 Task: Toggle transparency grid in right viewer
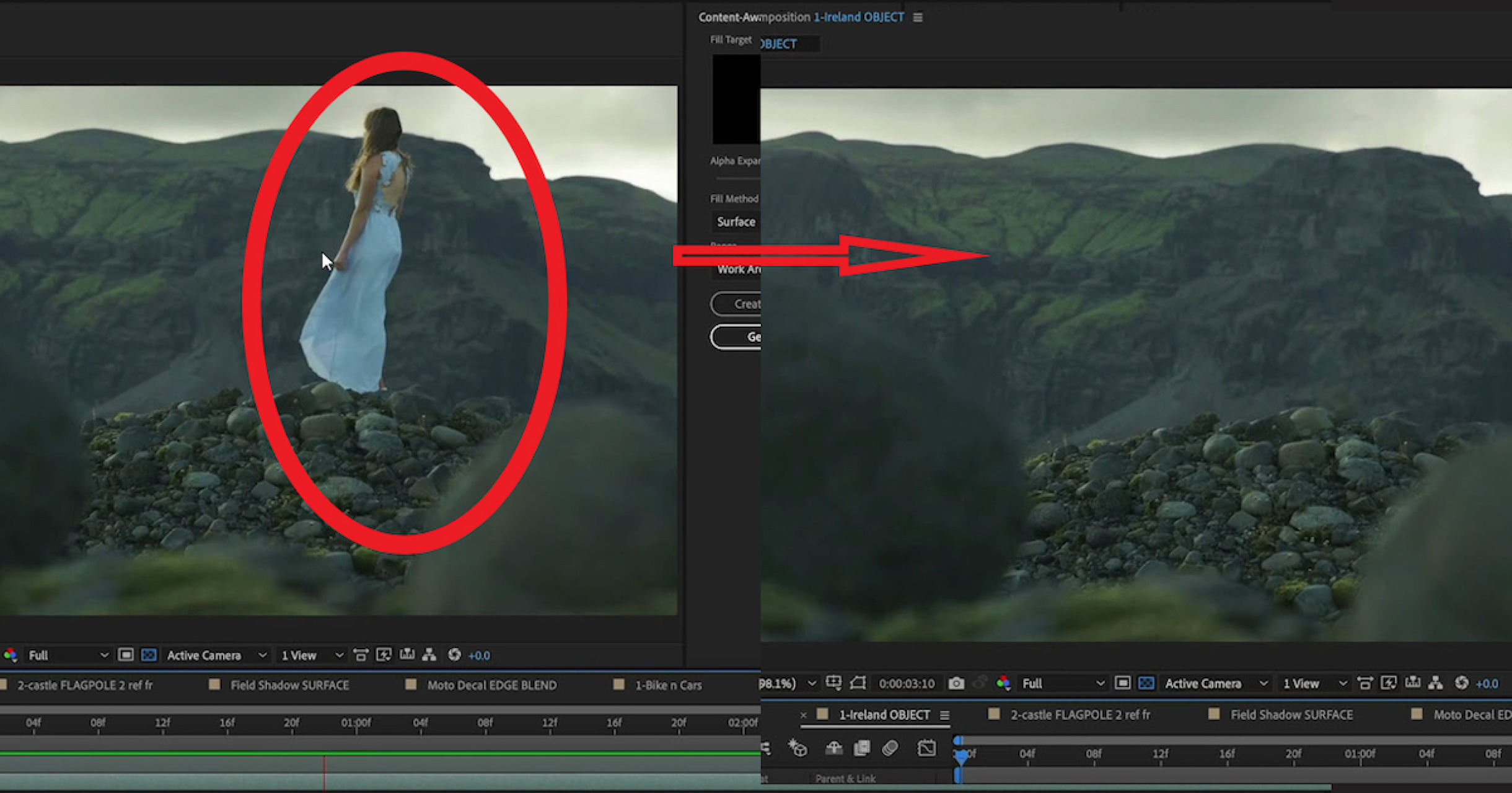[1146, 683]
